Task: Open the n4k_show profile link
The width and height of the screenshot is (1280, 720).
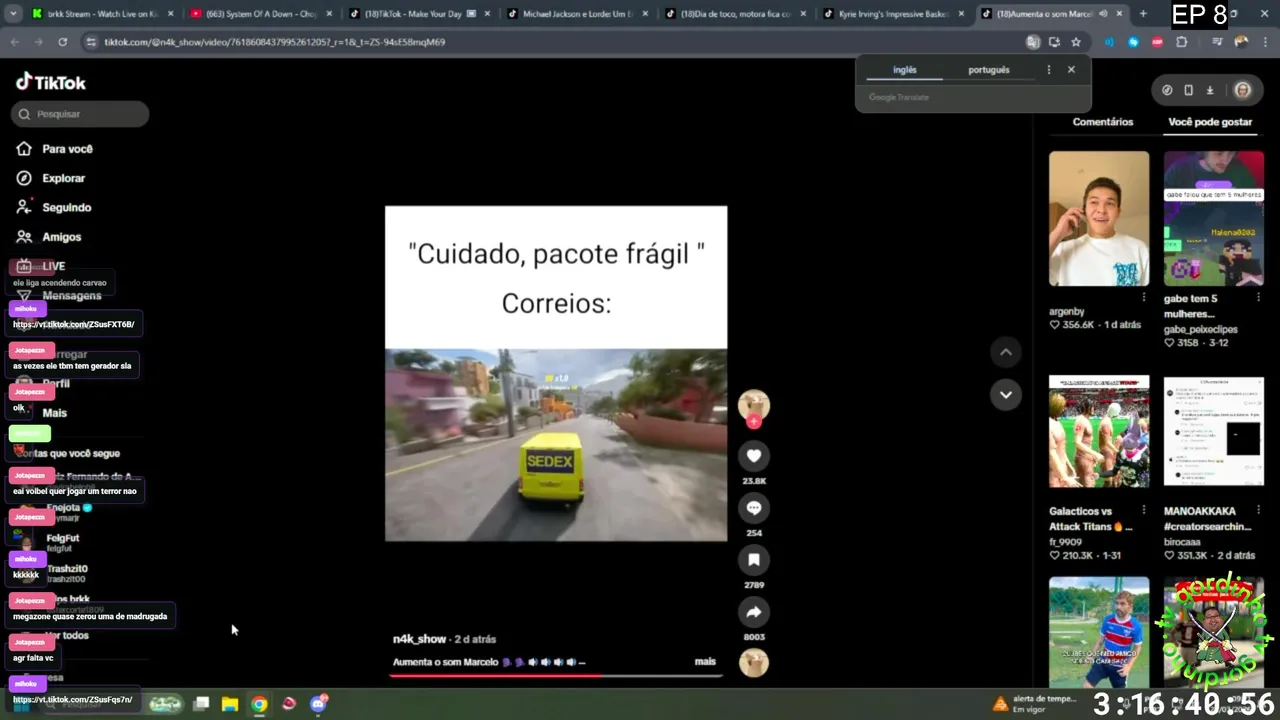Action: point(419,639)
